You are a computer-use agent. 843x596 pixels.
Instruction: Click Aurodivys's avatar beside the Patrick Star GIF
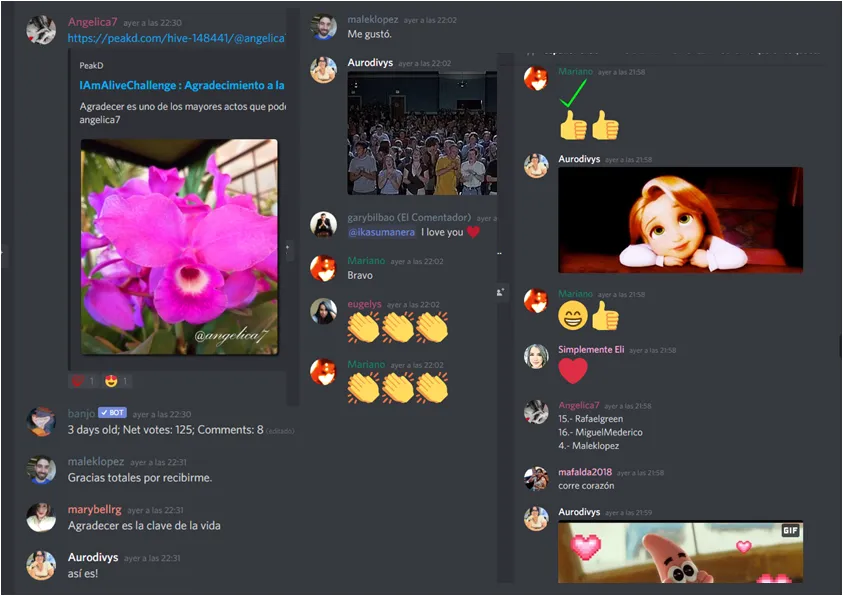tap(536, 519)
